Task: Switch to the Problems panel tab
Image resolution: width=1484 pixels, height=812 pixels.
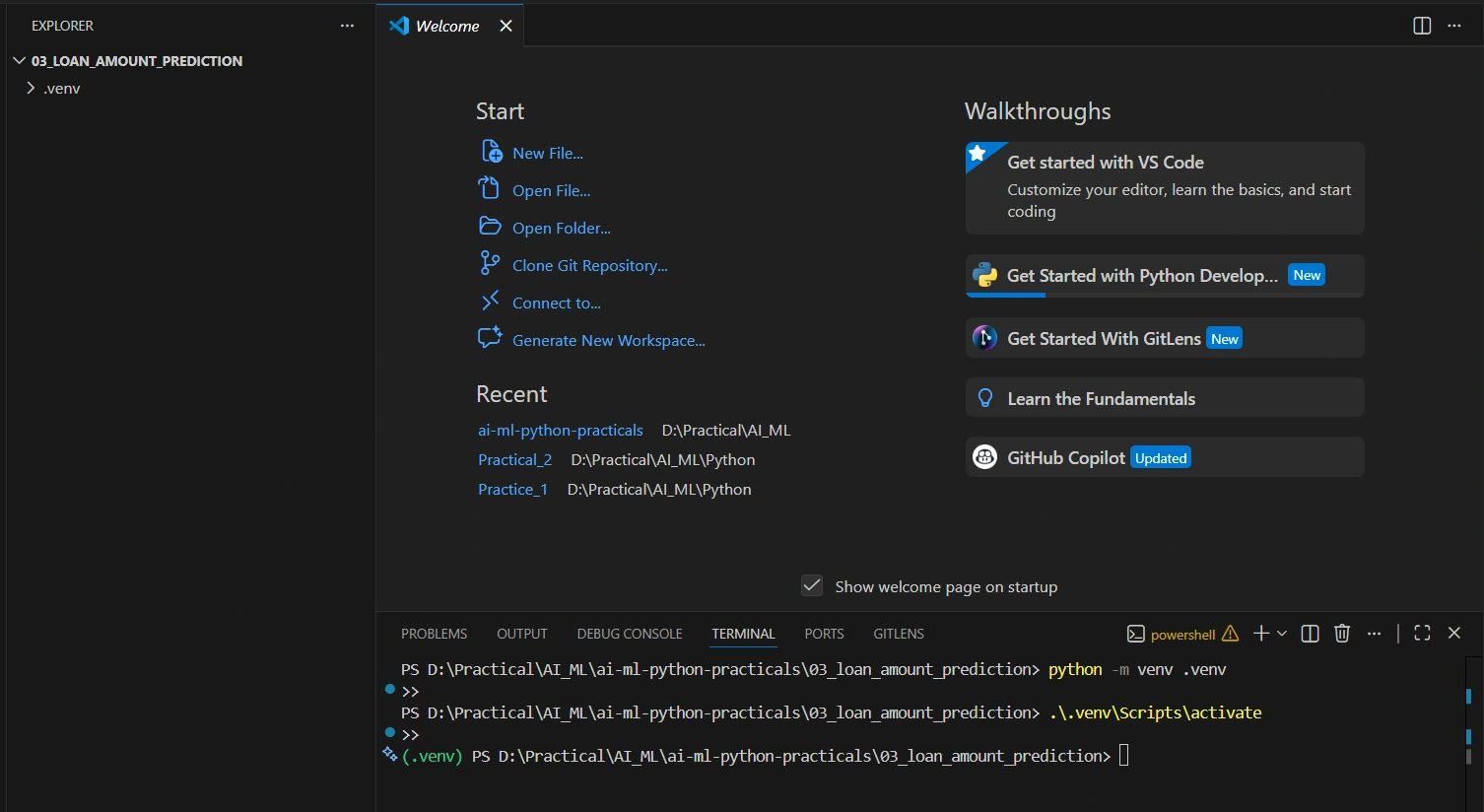Action: 434,634
